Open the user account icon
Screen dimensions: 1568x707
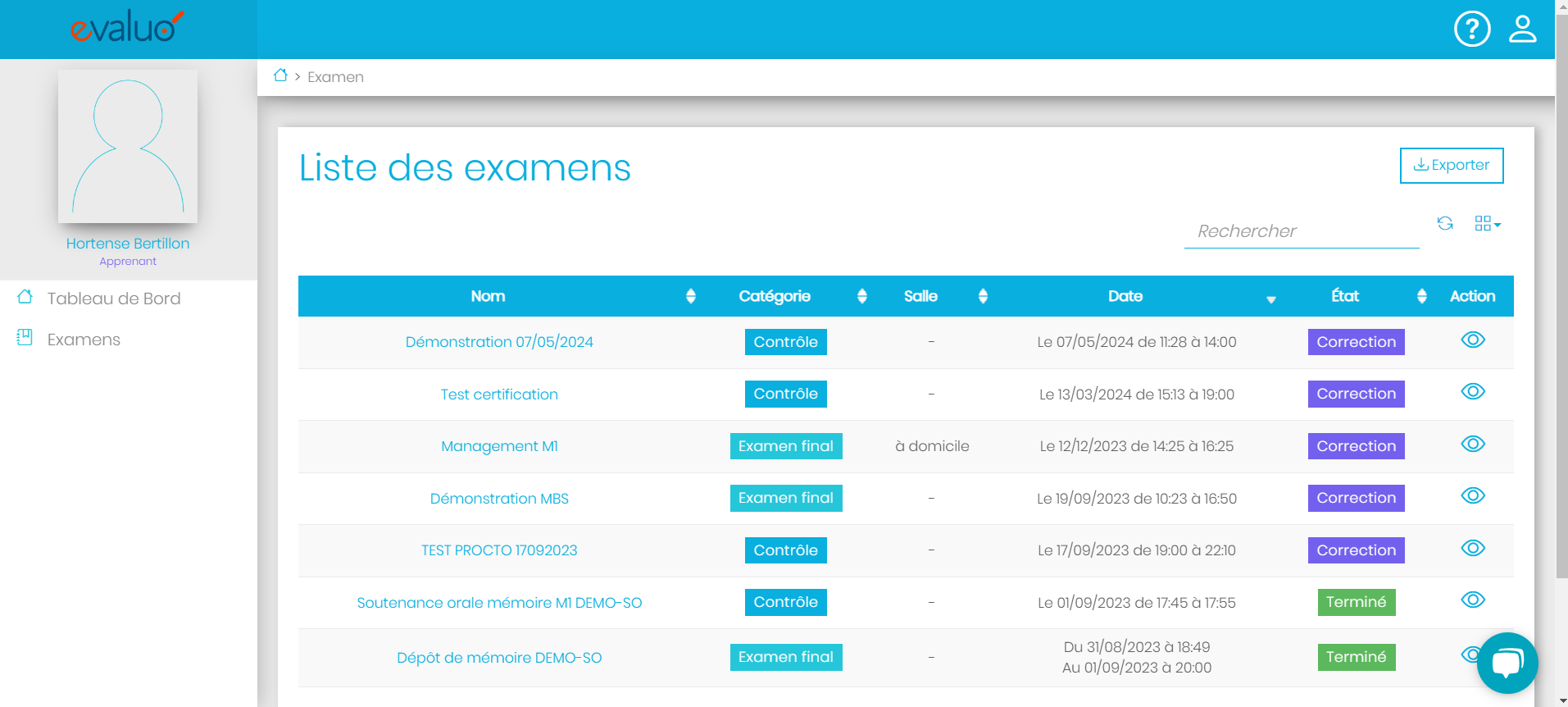[x=1522, y=30]
